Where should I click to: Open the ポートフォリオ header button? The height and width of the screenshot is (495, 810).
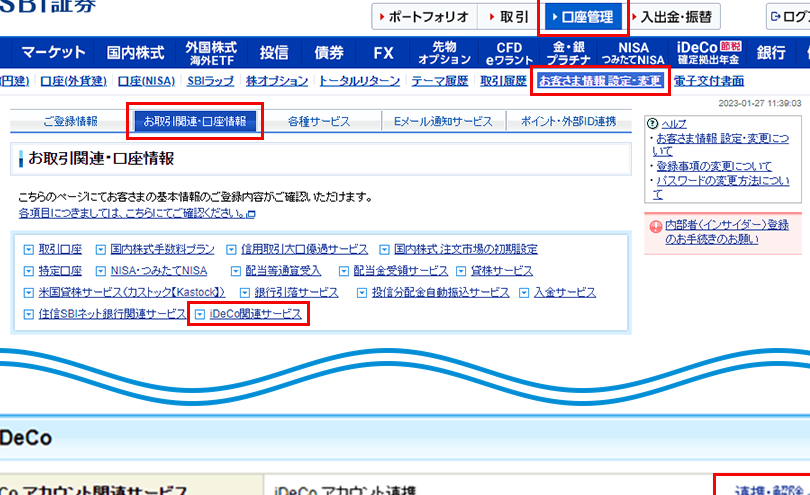pyautogui.click(x=421, y=17)
